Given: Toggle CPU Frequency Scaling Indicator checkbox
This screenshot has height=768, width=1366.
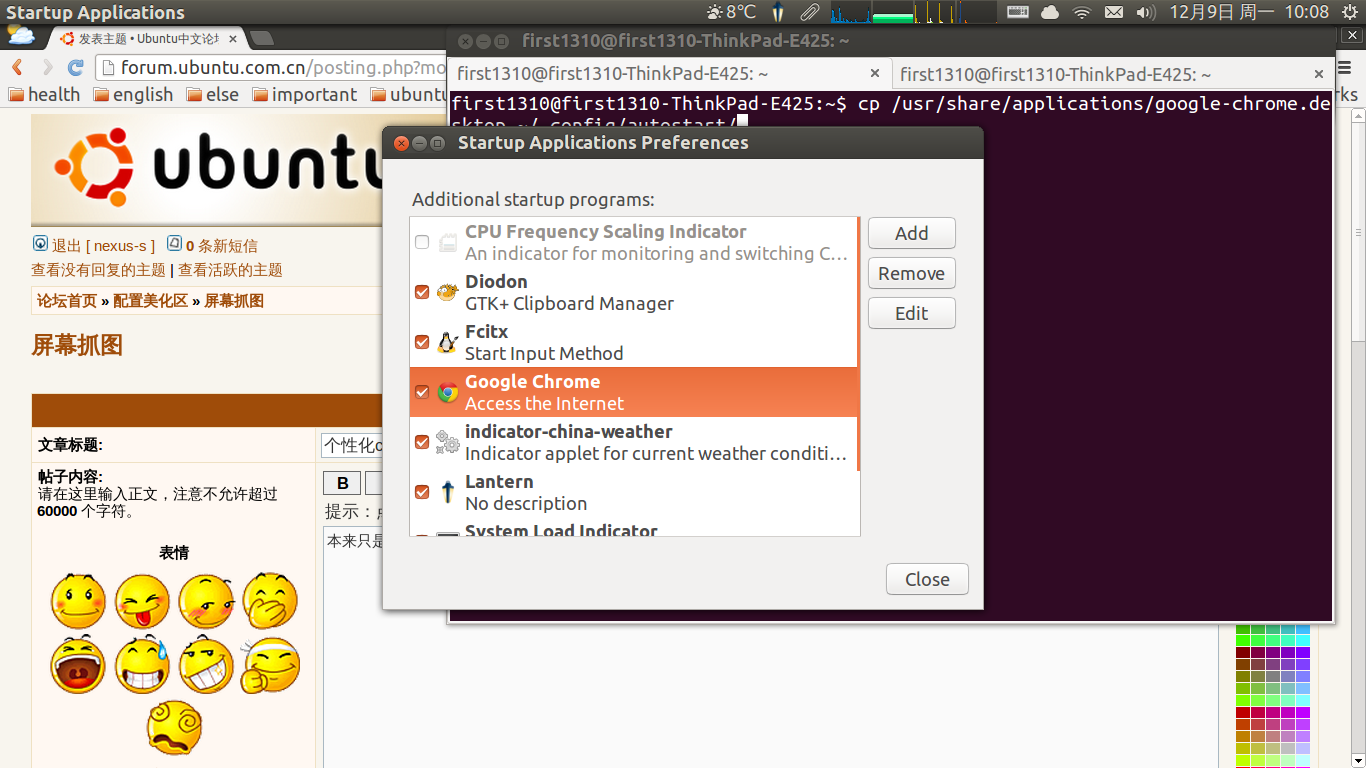Looking at the screenshot, I should pos(422,242).
